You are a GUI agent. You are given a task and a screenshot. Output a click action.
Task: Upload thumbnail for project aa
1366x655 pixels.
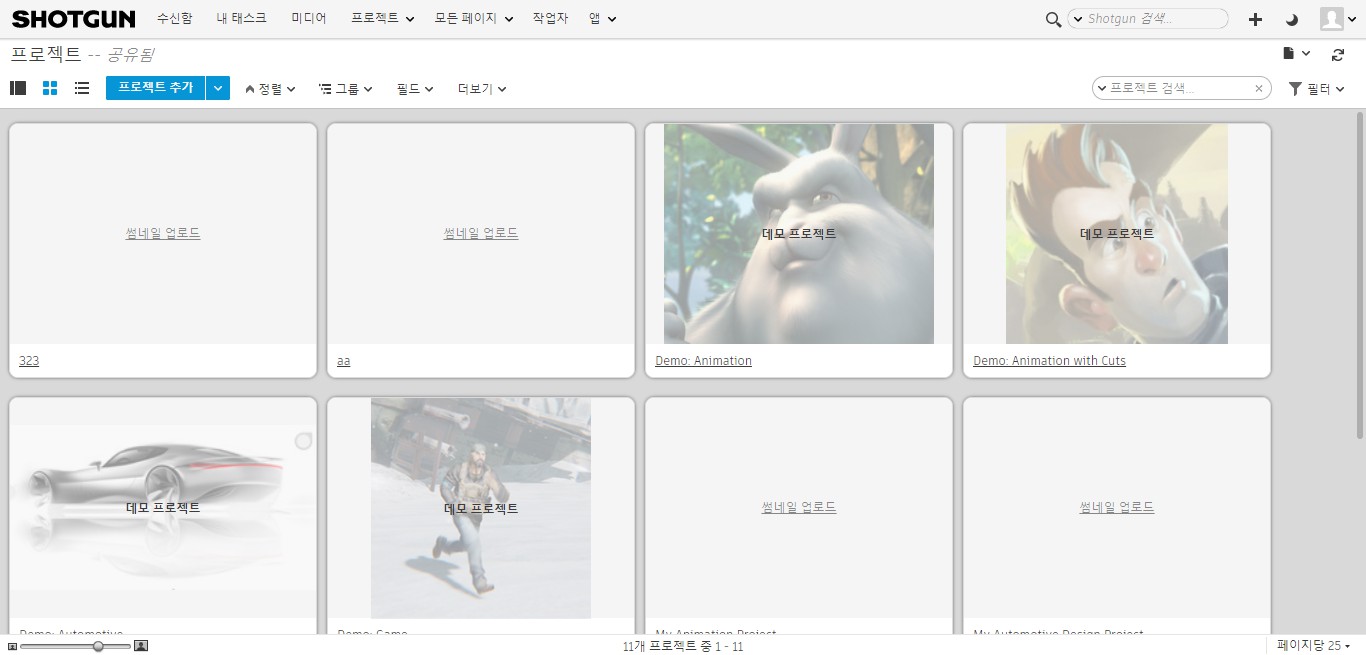481,233
